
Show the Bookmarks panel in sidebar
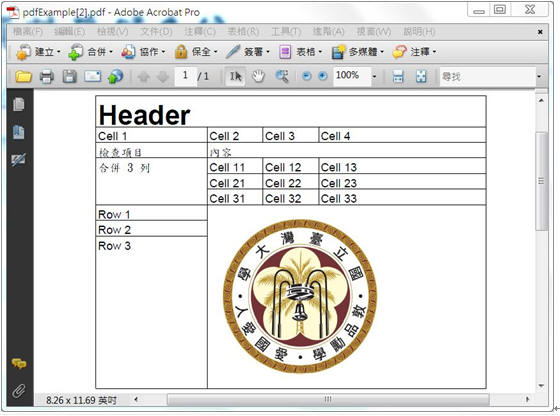(x=19, y=132)
